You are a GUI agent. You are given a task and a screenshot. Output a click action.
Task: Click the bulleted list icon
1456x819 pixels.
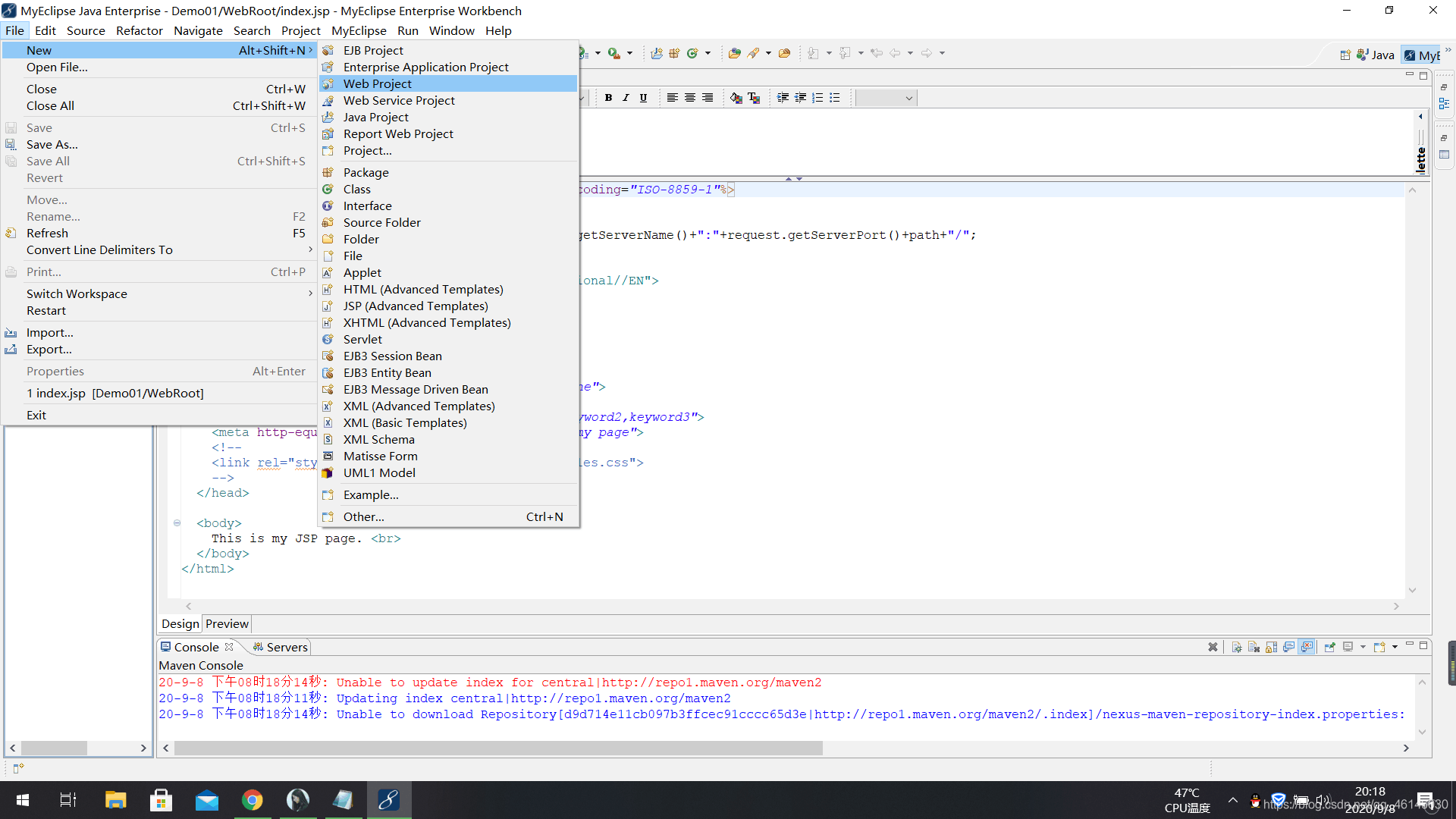pos(835,98)
